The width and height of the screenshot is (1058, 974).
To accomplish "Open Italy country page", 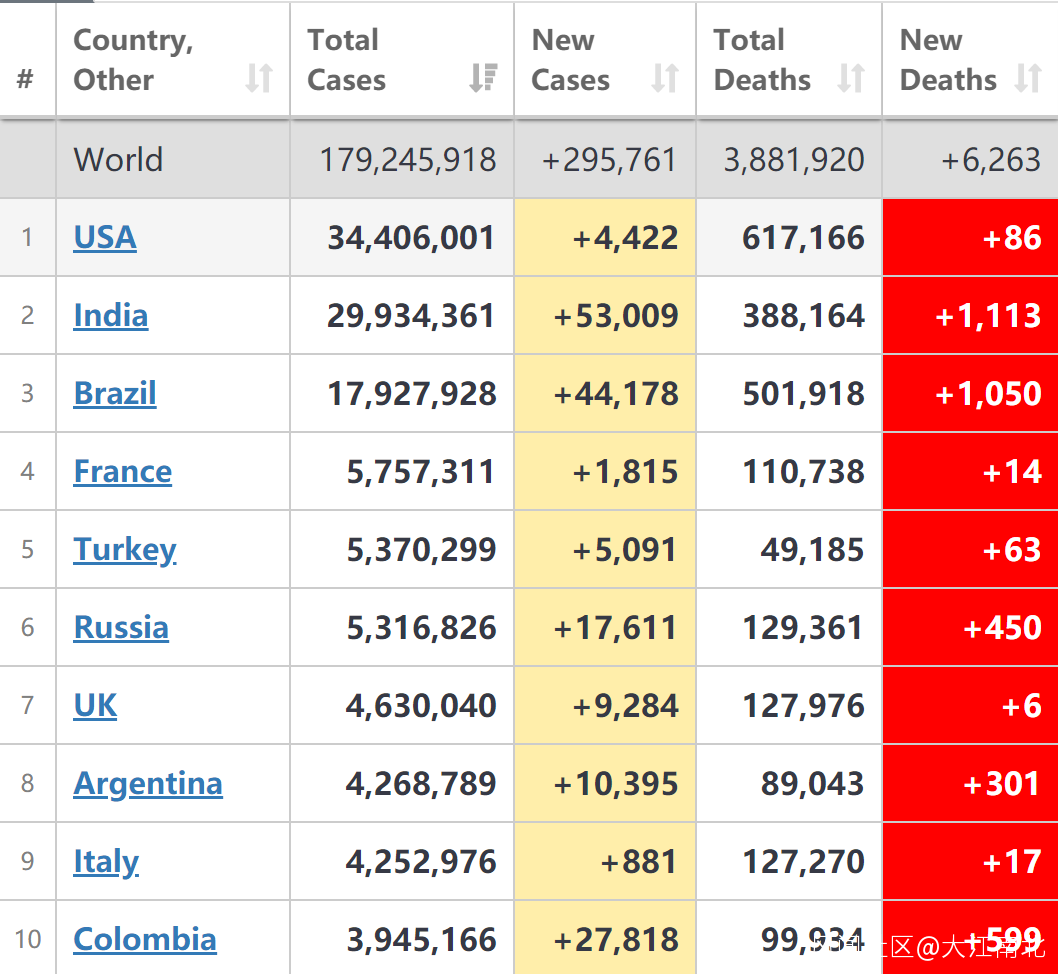I will tap(106, 861).
